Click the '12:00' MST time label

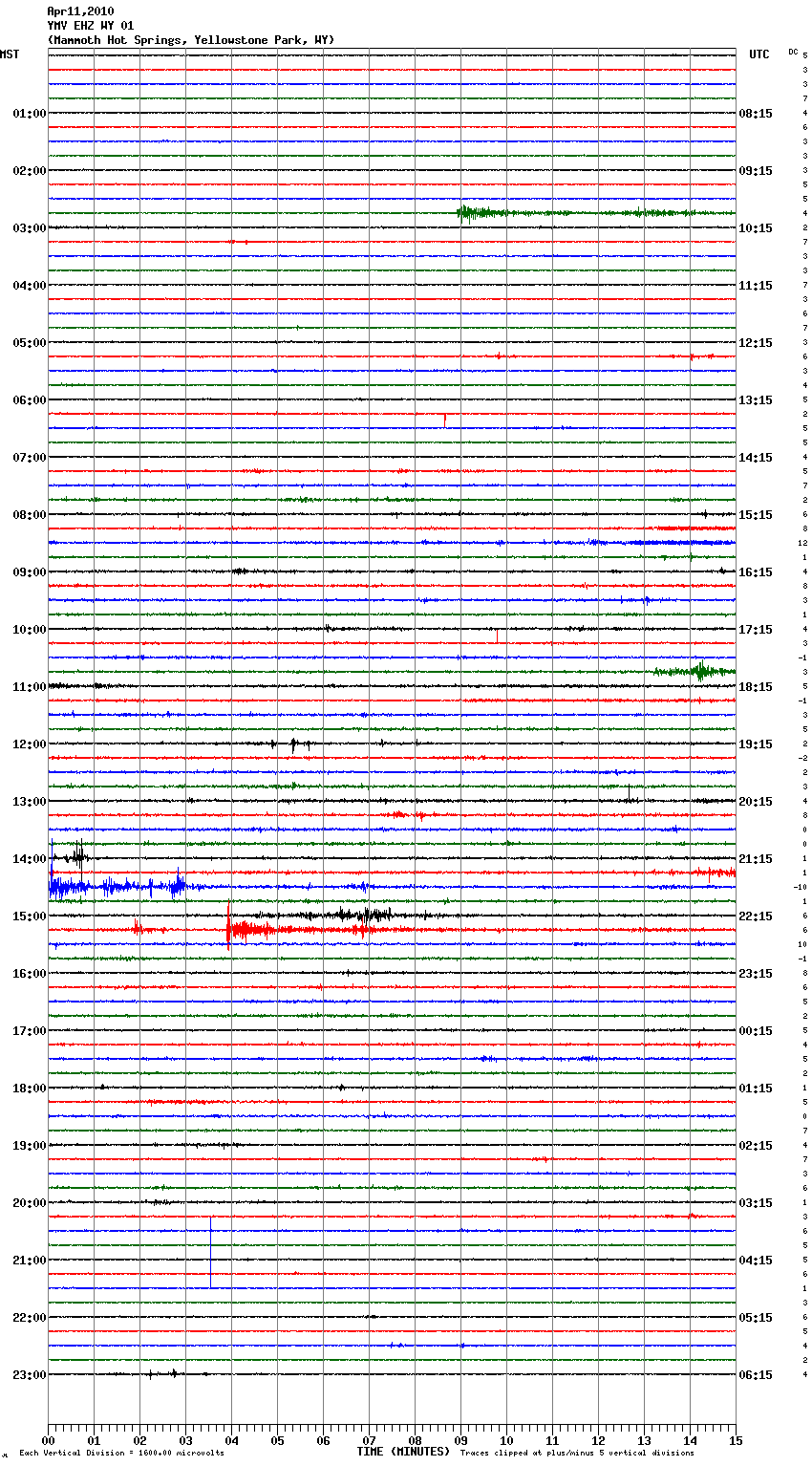click(x=30, y=744)
